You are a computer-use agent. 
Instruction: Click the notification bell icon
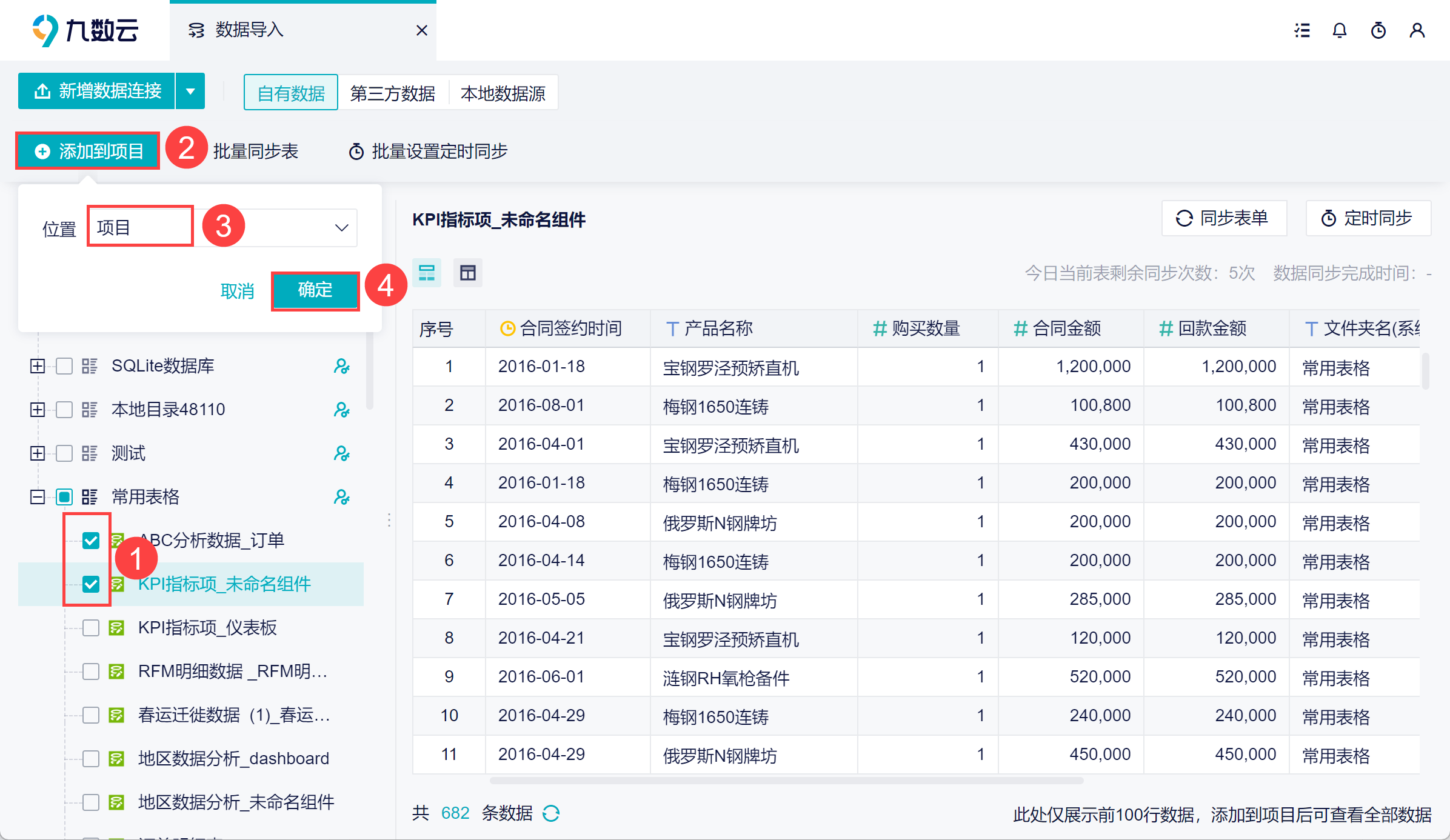[x=1340, y=30]
